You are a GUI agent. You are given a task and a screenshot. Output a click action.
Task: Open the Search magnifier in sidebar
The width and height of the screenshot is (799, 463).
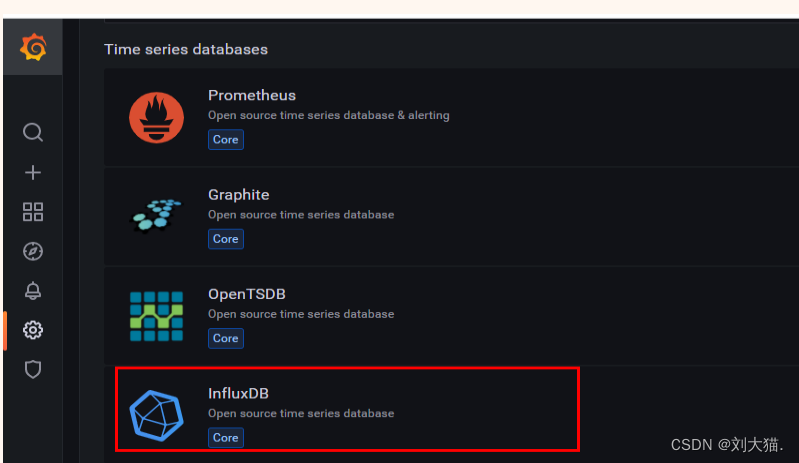click(33, 133)
